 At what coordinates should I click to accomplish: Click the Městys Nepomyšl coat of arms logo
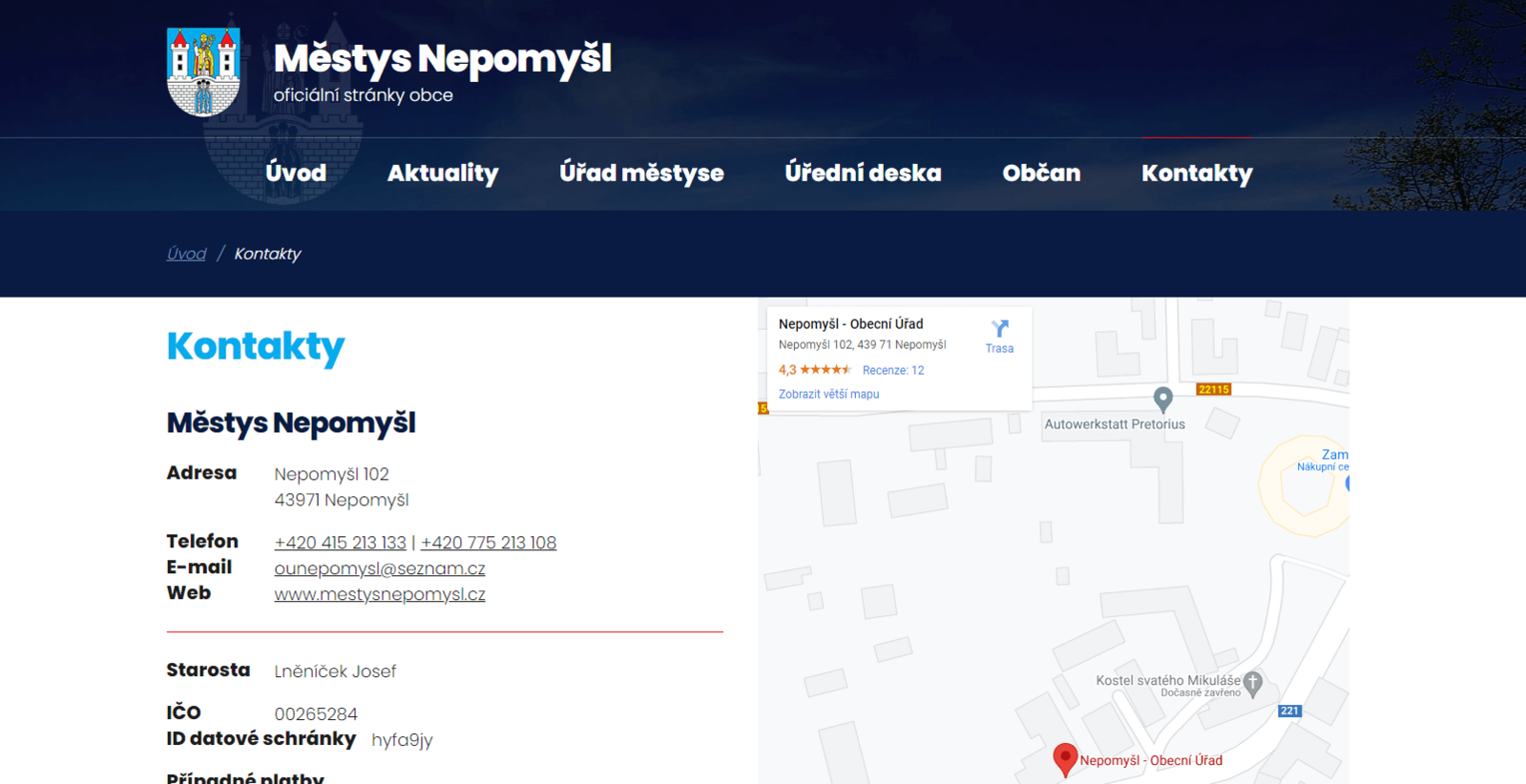click(203, 72)
